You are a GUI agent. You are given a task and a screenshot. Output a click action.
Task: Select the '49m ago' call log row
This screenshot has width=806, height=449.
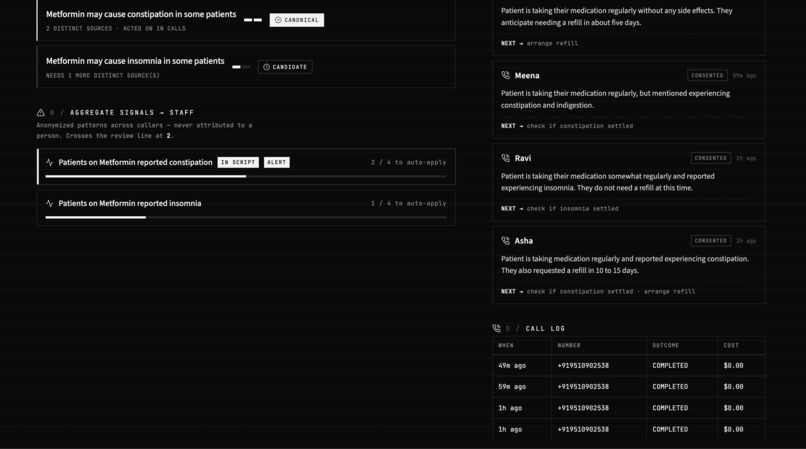click(629, 366)
